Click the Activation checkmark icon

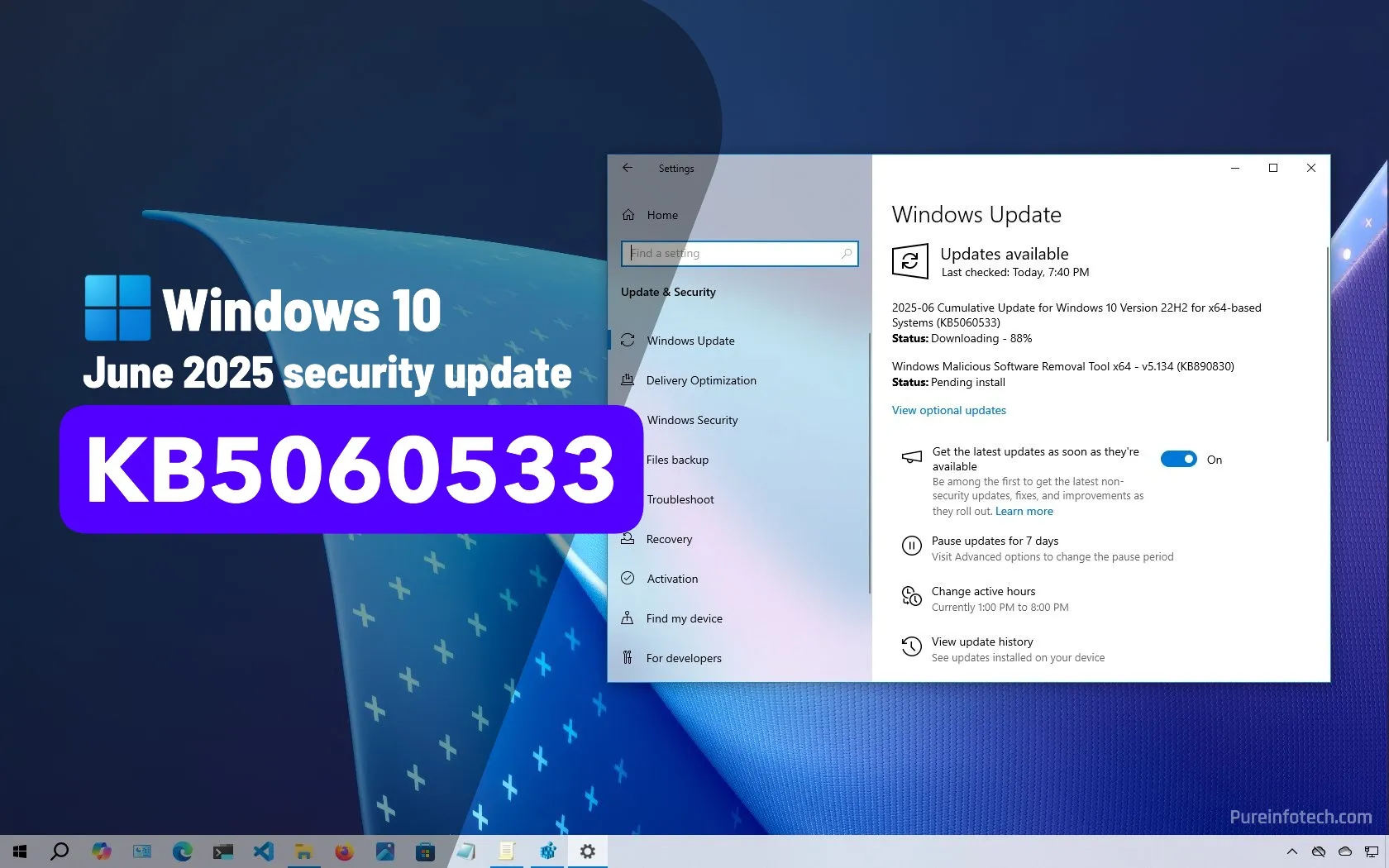click(628, 578)
